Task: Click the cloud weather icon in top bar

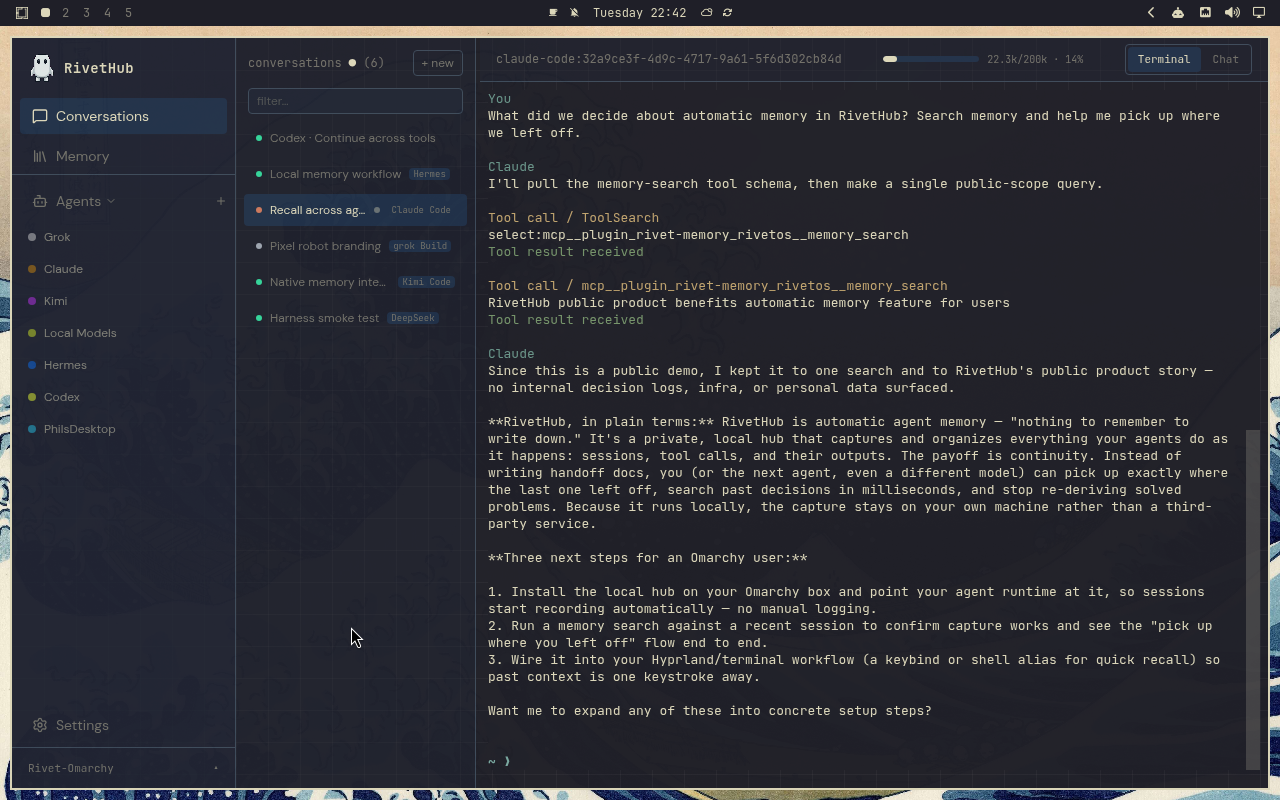Action: click(x=706, y=13)
